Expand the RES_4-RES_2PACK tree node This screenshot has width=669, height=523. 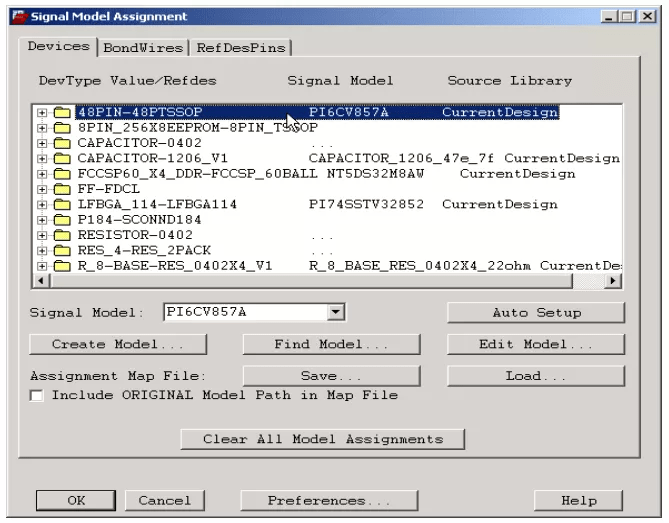pos(42,251)
